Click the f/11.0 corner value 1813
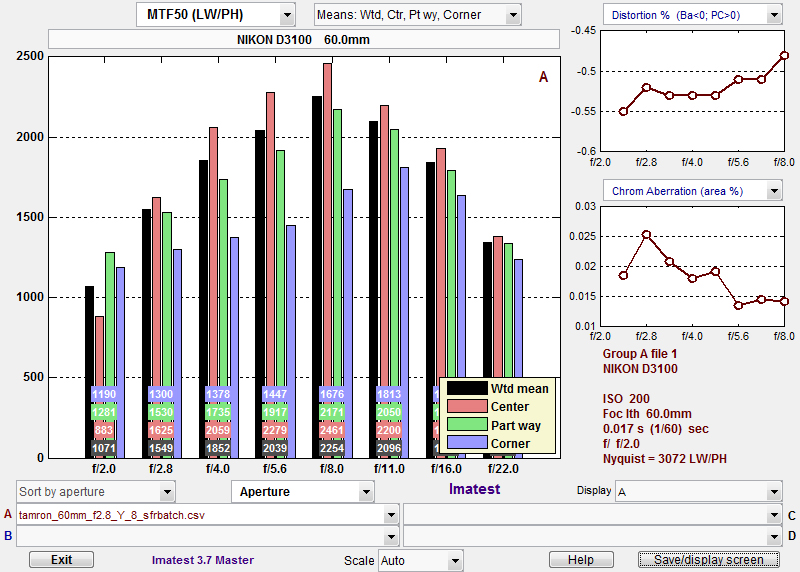The width and height of the screenshot is (800, 572). point(389,394)
